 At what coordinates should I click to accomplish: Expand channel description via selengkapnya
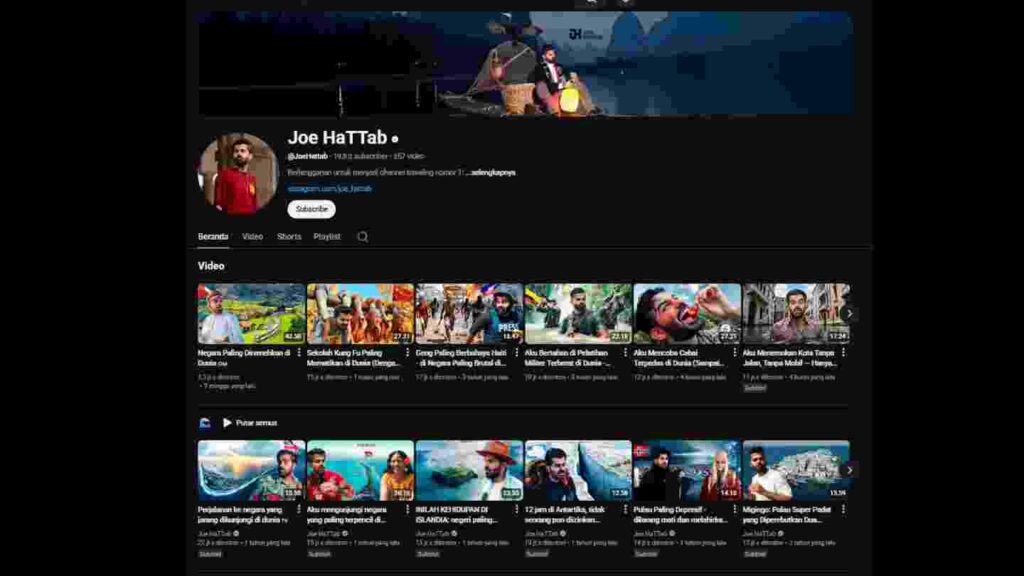tap(493, 172)
